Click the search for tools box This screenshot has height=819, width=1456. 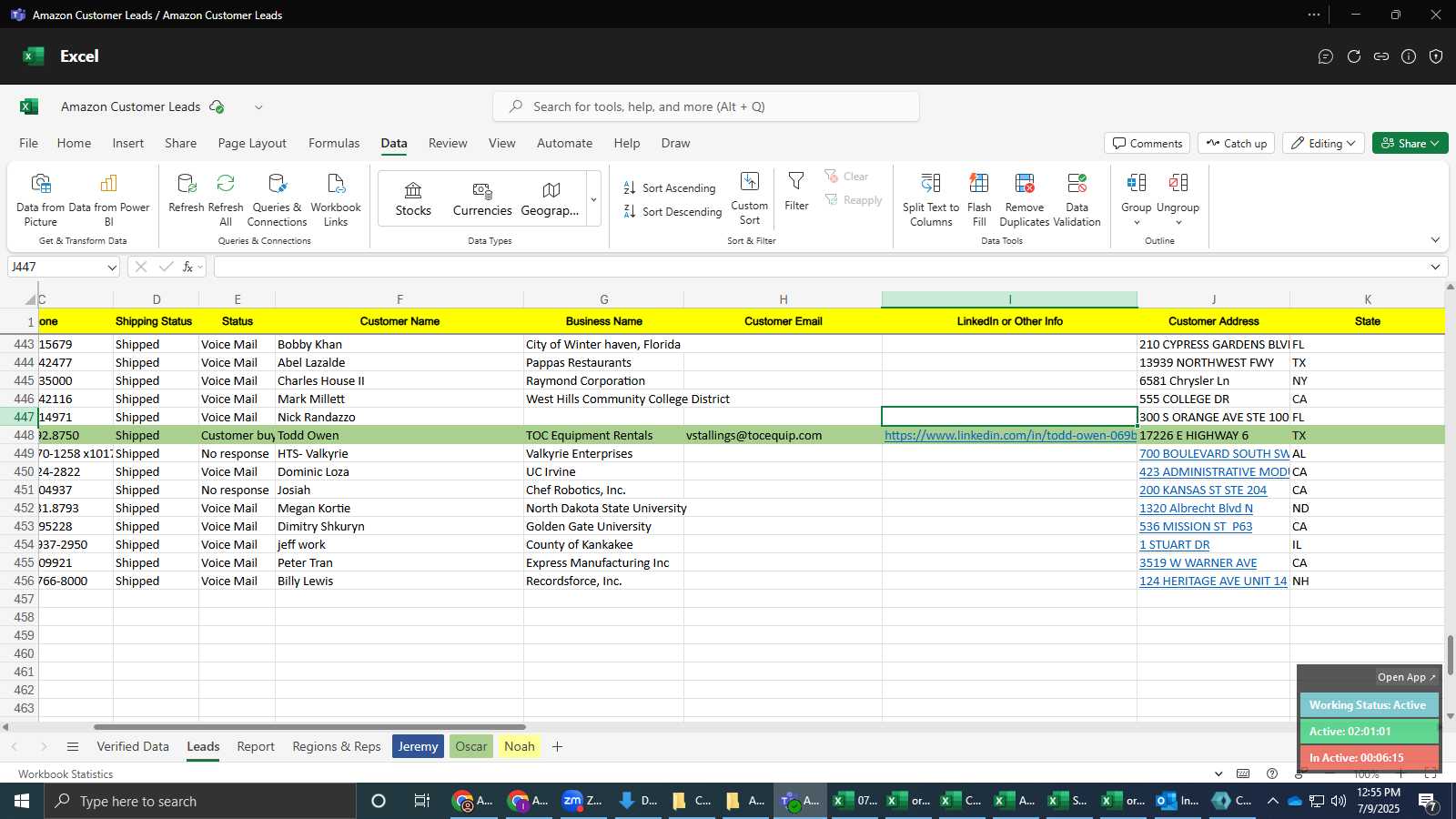706,107
